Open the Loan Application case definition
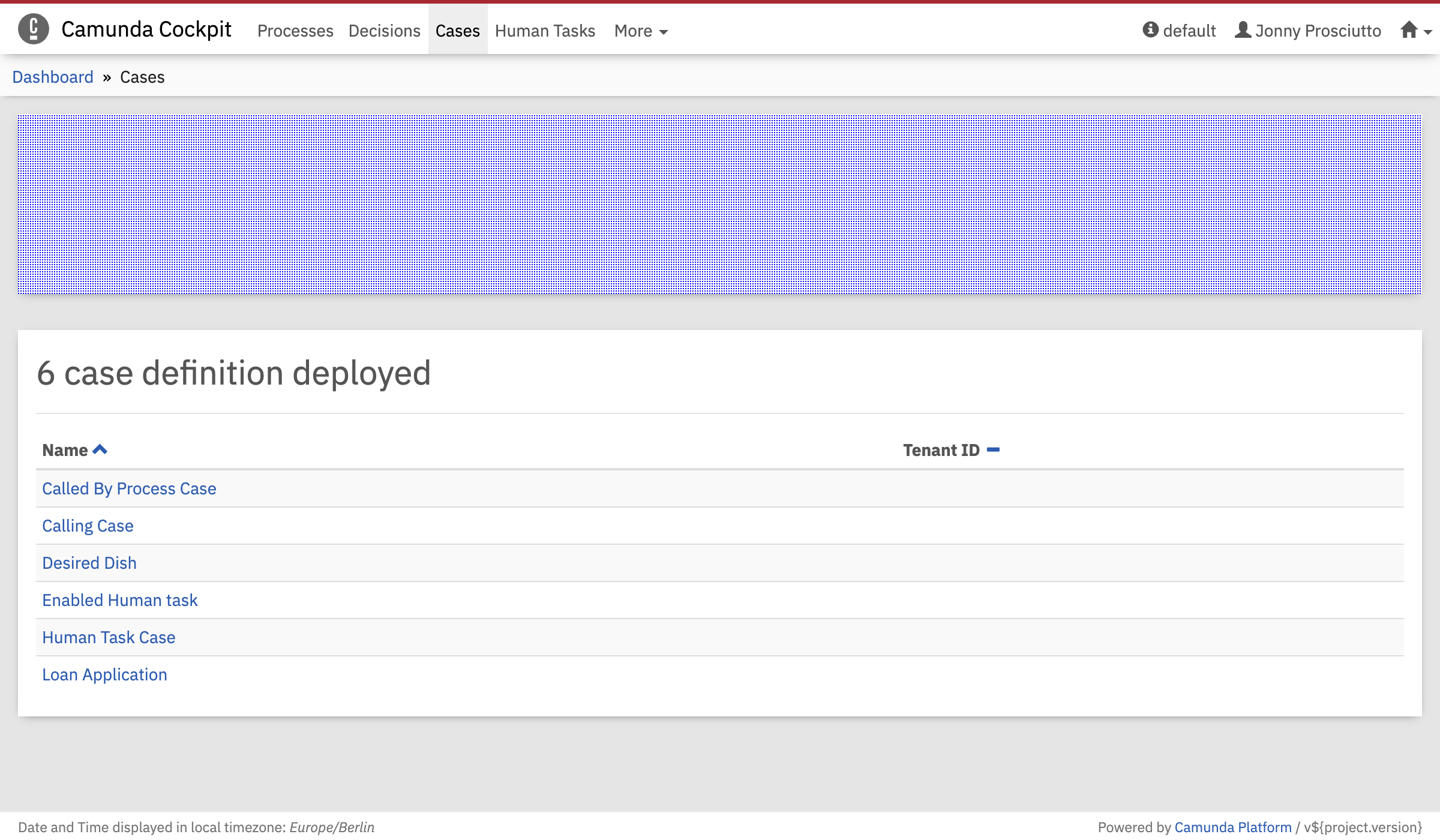1440x840 pixels. (104, 674)
